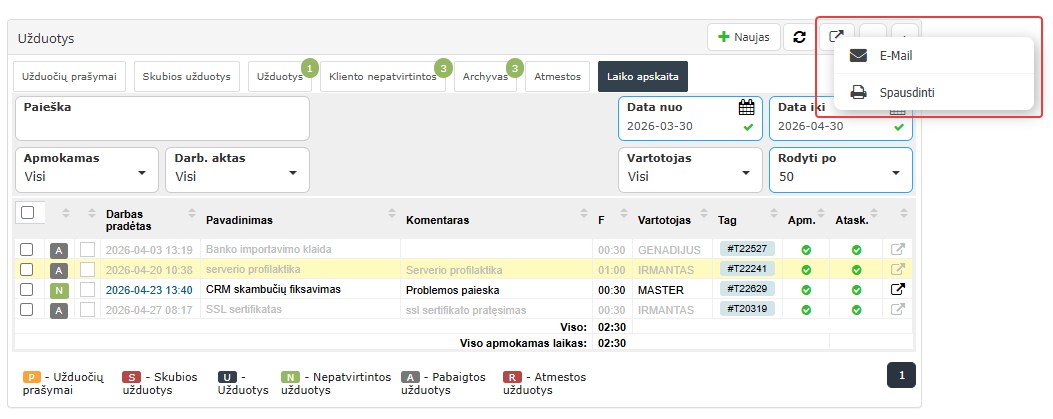Select the Laiko apskaita tab

click(643, 77)
